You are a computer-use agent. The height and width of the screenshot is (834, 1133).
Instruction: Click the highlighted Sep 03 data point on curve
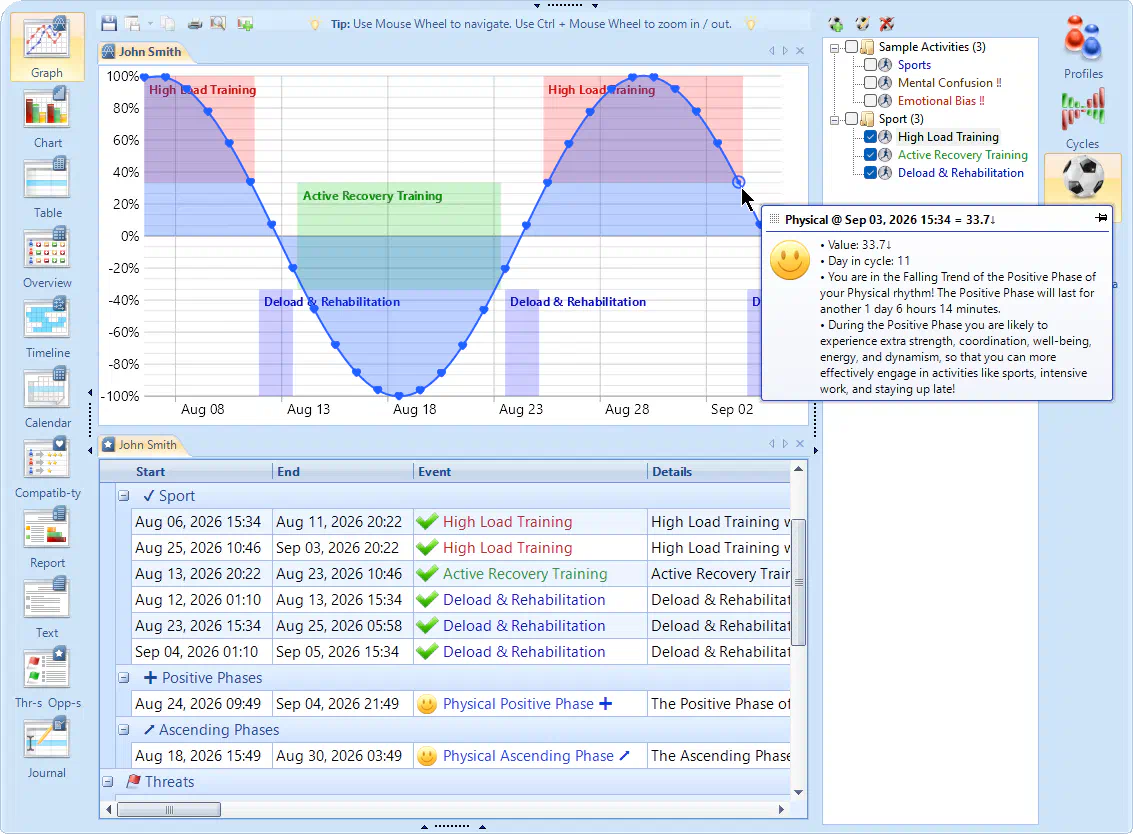tap(738, 181)
